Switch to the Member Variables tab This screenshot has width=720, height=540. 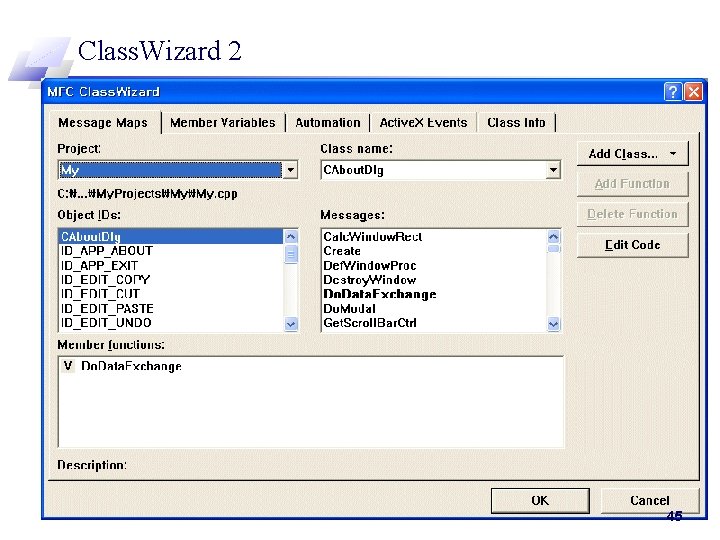coord(223,123)
